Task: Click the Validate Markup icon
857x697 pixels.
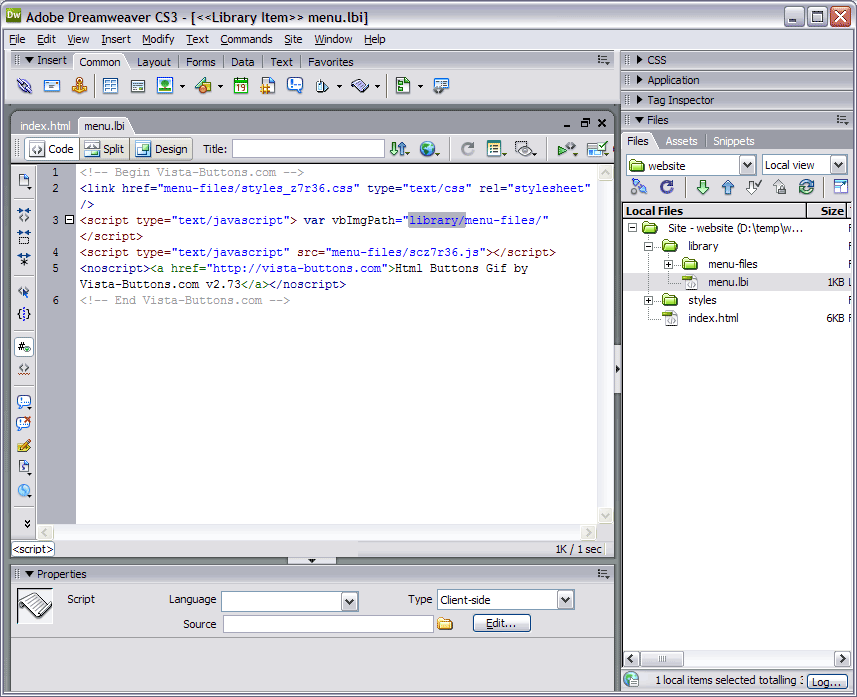Action: 567,149
